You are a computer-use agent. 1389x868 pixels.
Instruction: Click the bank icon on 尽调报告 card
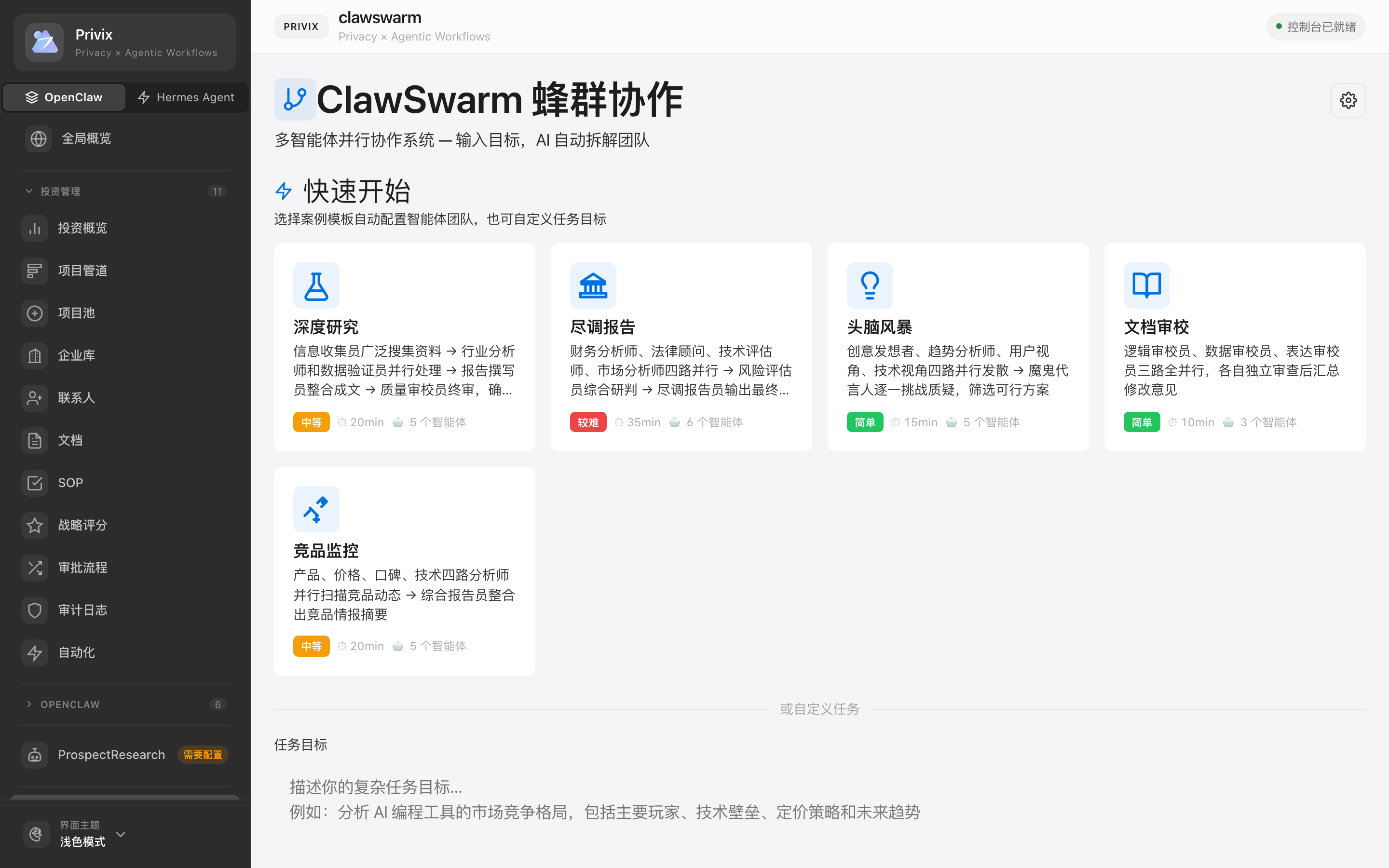[x=593, y=285]
